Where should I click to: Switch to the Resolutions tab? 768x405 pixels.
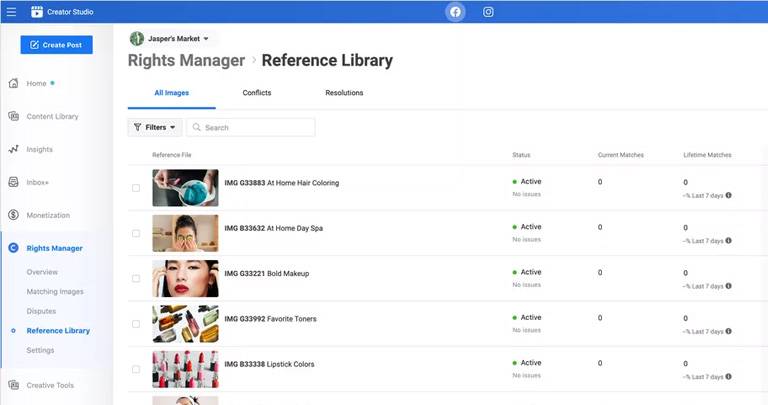point(344,93)
